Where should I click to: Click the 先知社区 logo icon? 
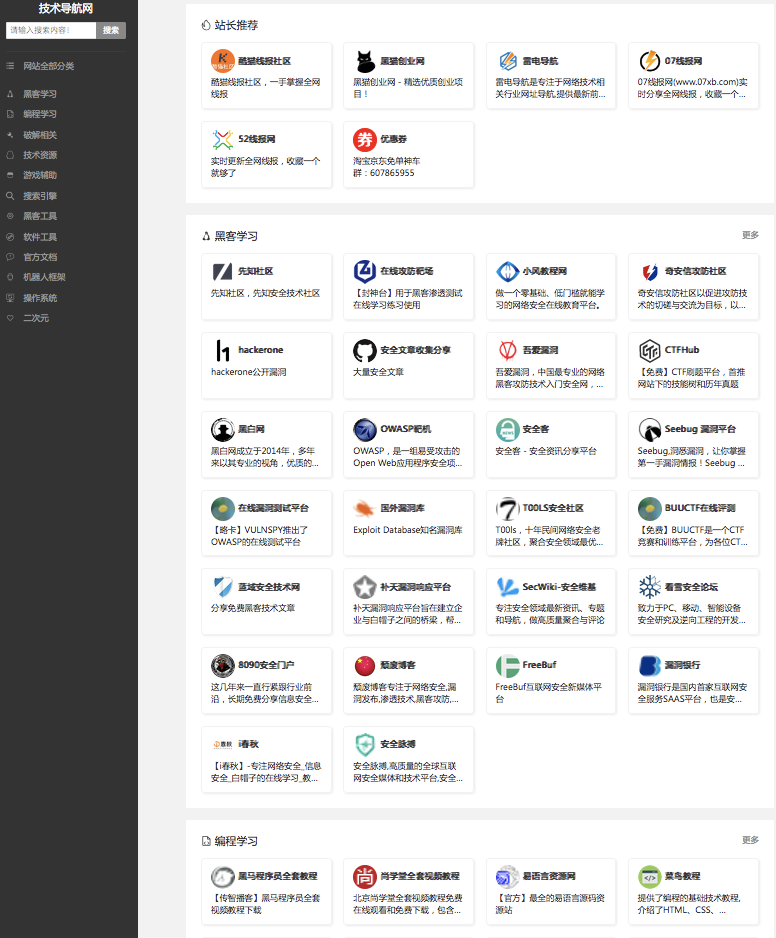coord(223,272)
